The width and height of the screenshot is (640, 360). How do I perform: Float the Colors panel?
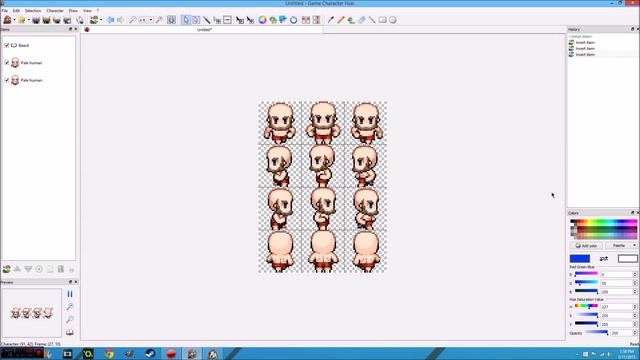pos(632,213)
